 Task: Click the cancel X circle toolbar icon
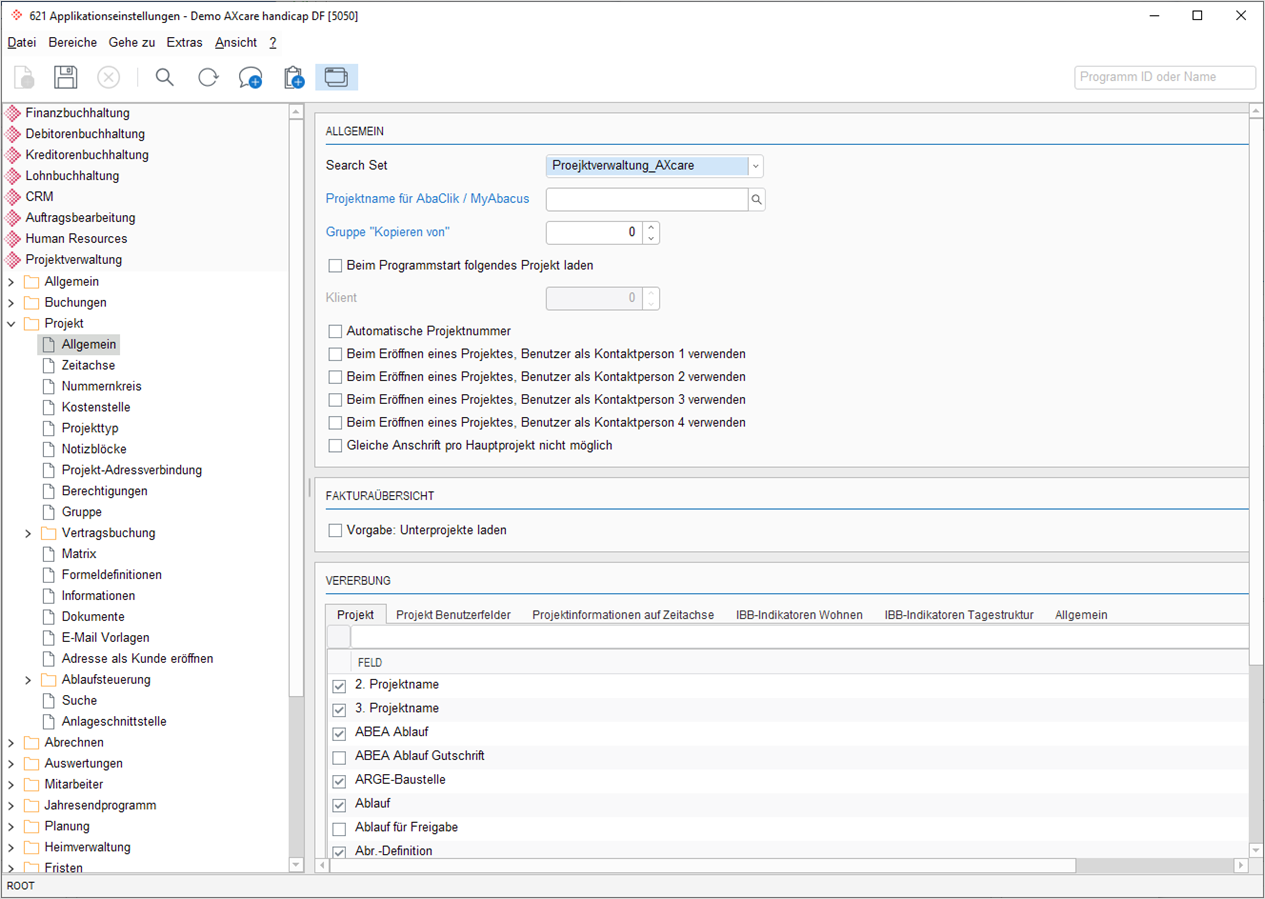coord(108,78)
